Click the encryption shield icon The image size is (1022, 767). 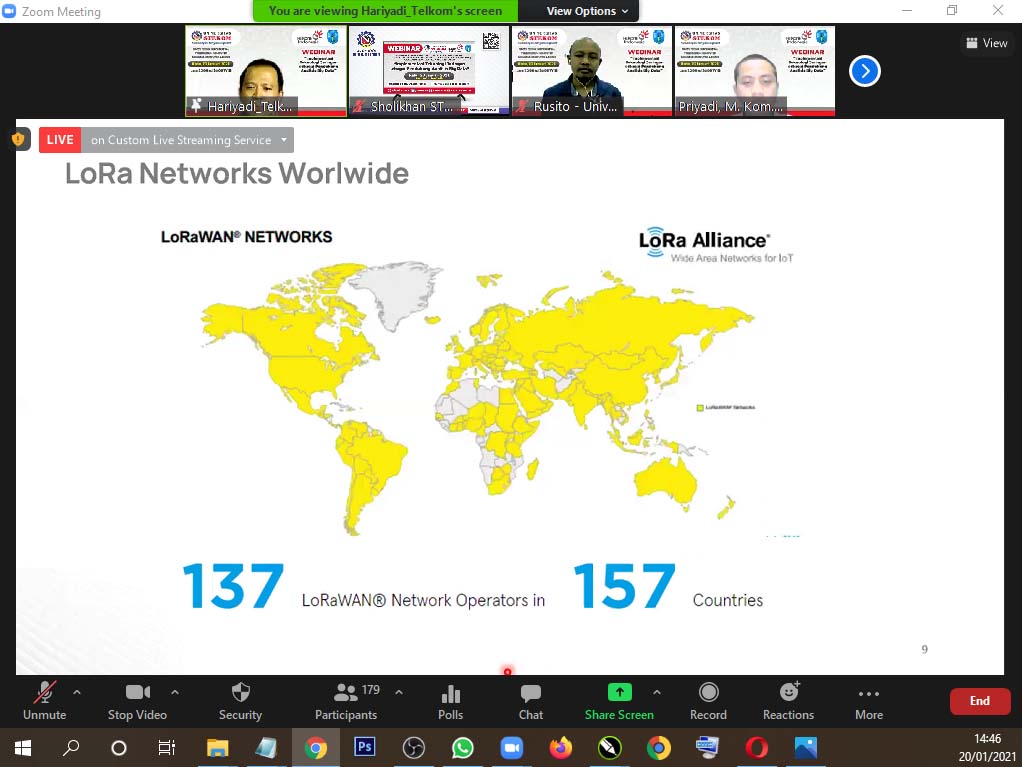click(18, 139)
